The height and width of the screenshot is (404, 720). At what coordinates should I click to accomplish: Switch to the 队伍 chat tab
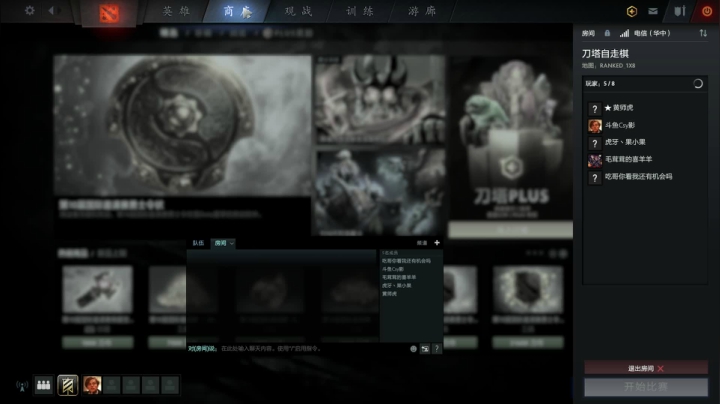tap(198, 243)
